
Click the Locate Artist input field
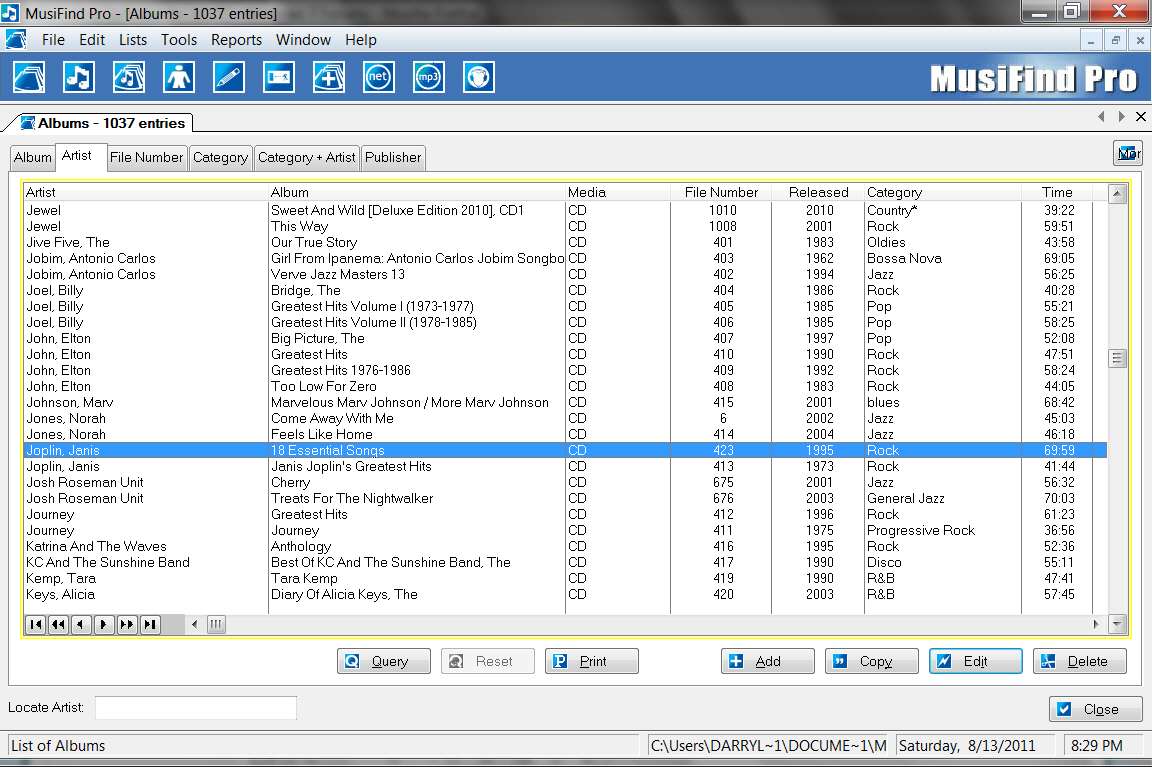pos(195,708)
